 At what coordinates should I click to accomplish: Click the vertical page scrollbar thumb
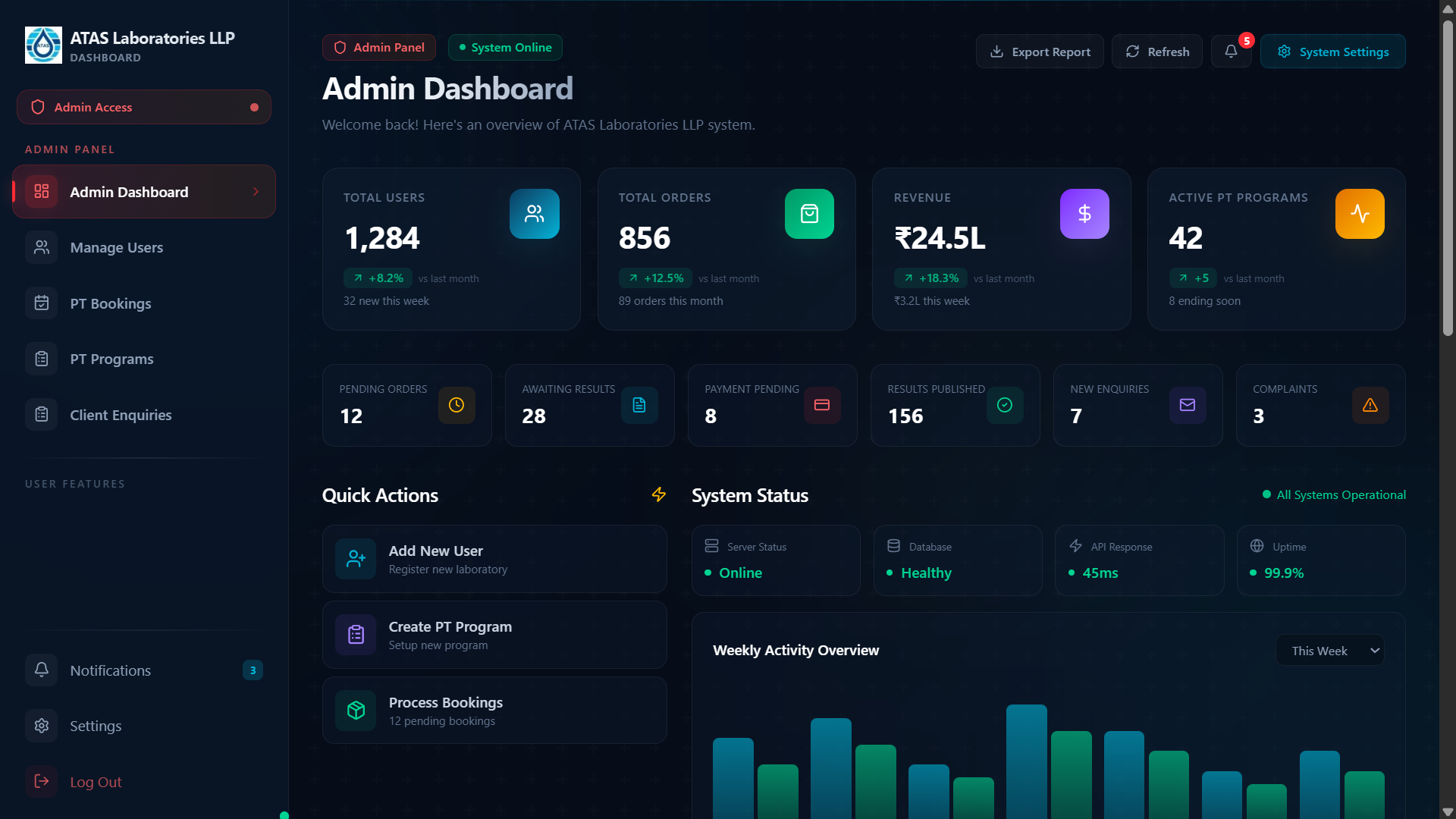(x=1448, y=178)
